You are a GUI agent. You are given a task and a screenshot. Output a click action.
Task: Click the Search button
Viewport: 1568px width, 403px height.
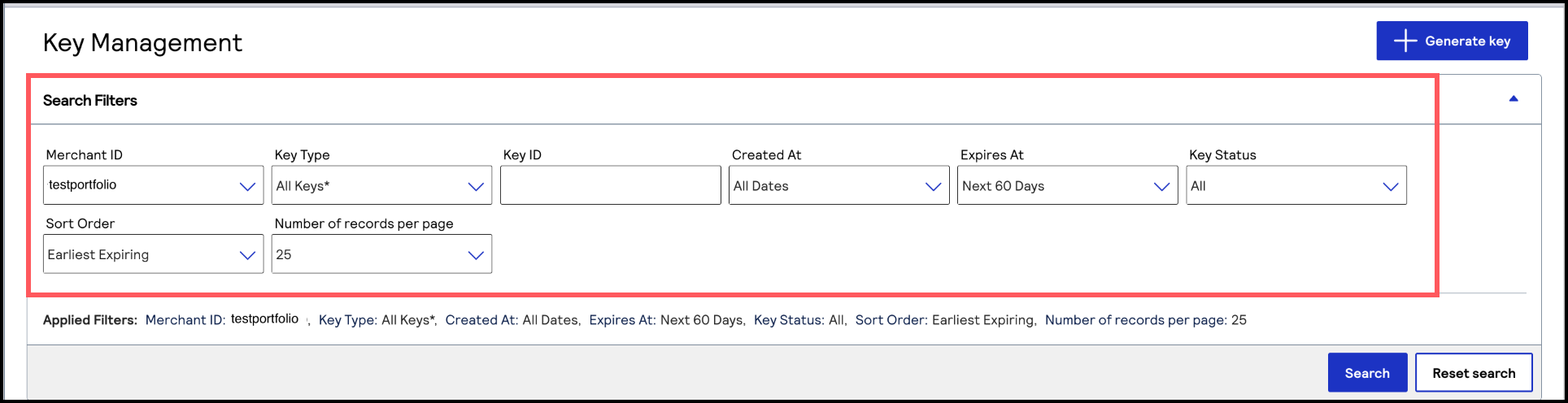click(x=1367, y=373)
